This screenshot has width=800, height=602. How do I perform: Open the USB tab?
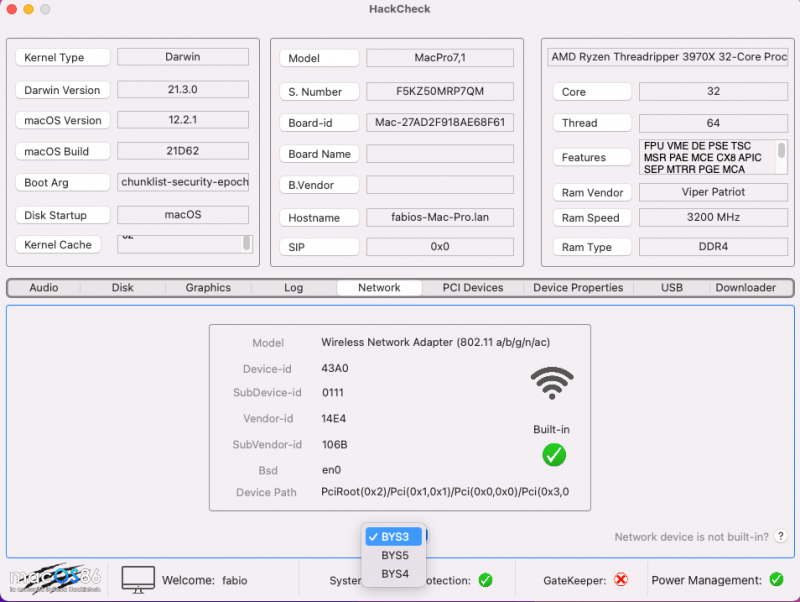[671, 288]
